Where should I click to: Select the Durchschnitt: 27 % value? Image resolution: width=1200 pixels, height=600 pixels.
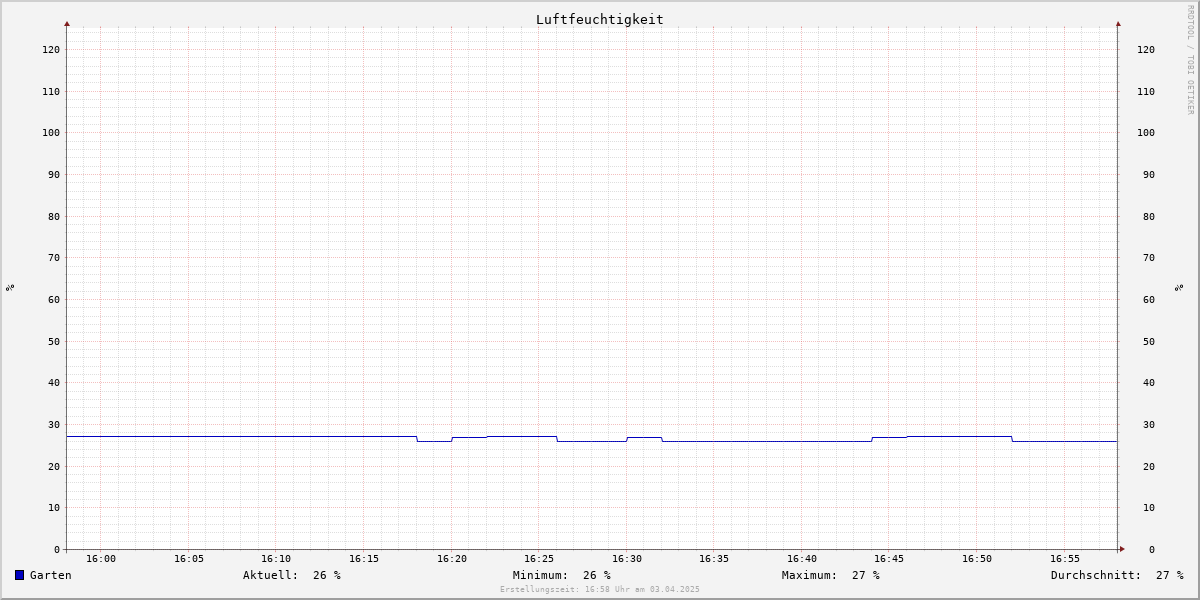point(1117,575)
